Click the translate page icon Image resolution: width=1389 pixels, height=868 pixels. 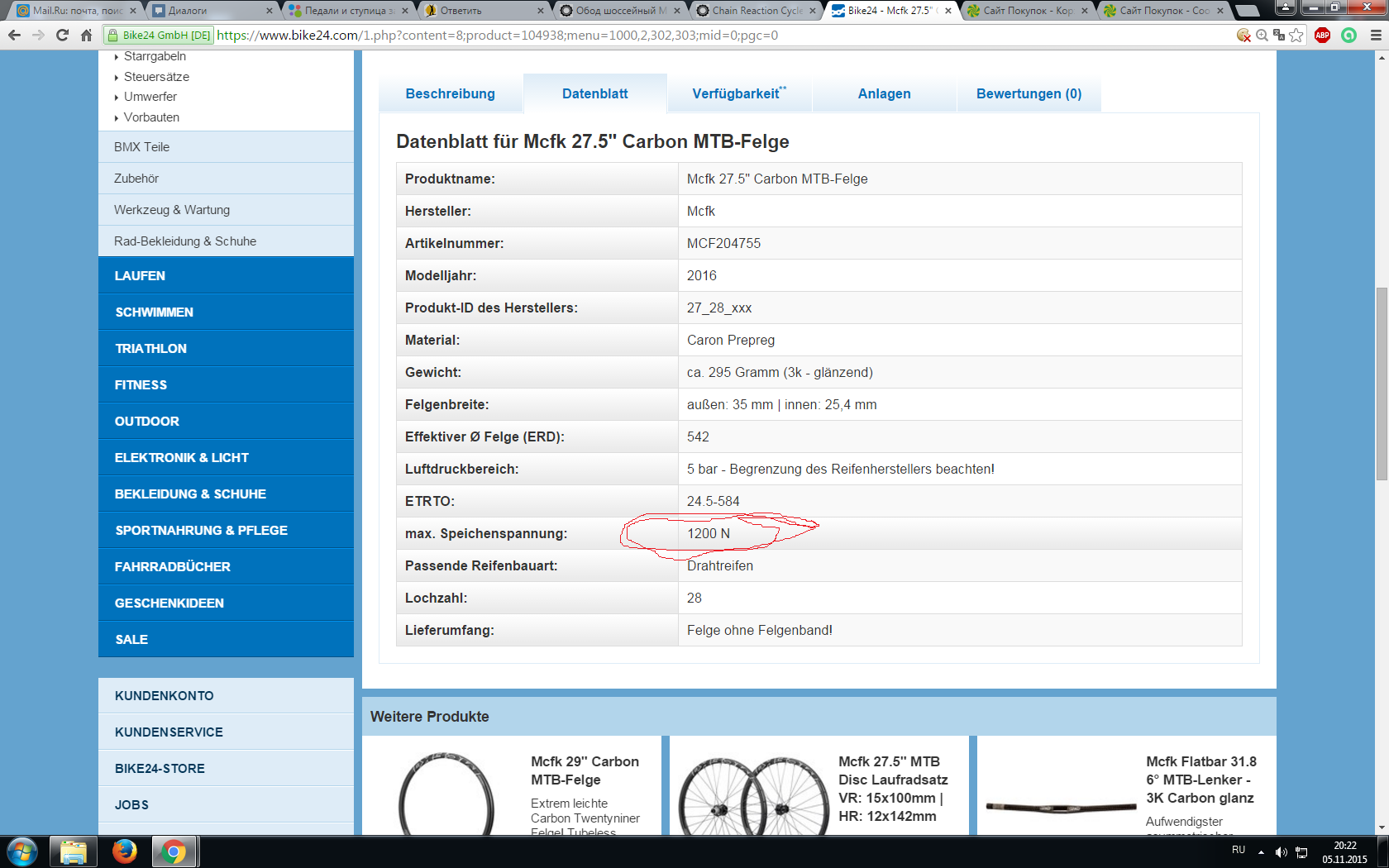(x=1278, y=35)
